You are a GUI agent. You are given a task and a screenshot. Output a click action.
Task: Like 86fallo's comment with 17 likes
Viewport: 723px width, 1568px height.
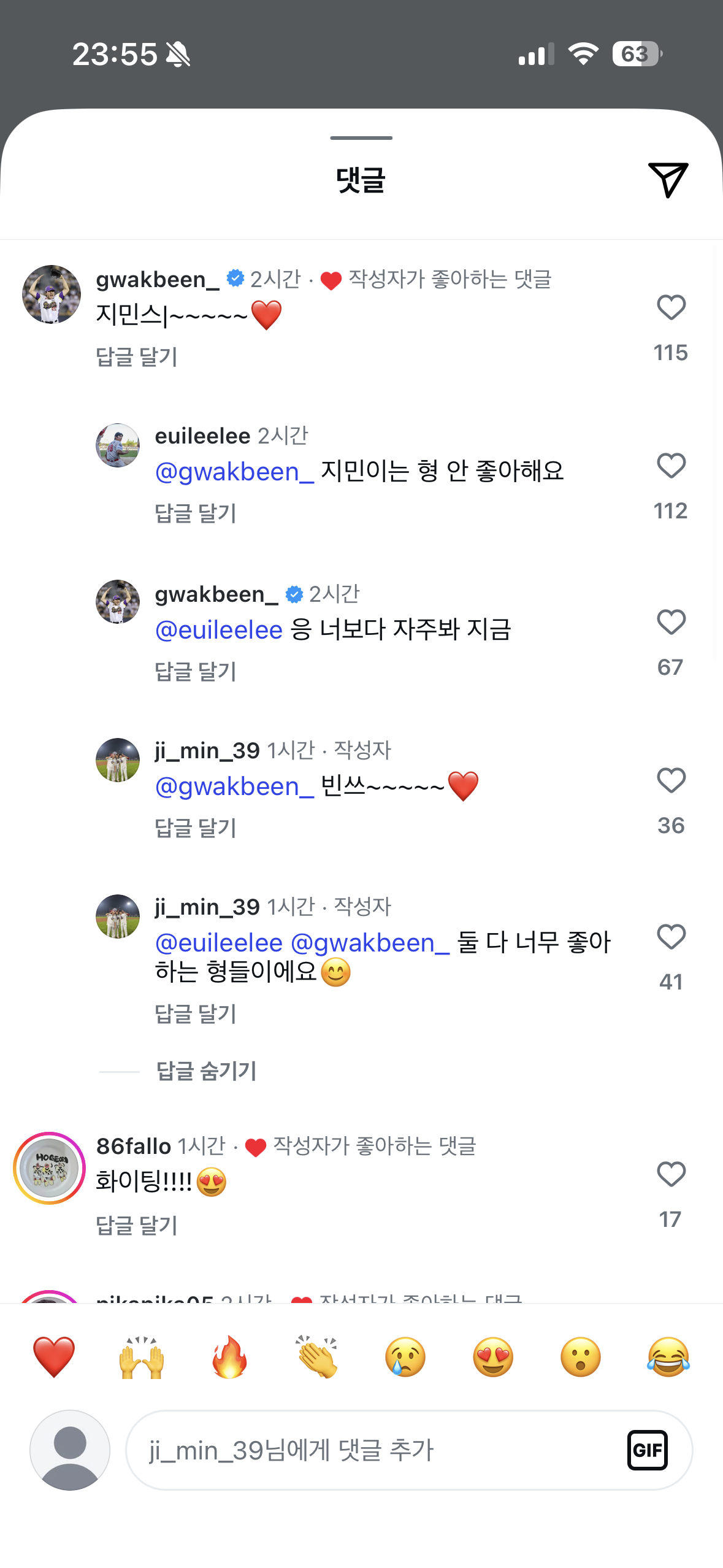coord(671,1175)
